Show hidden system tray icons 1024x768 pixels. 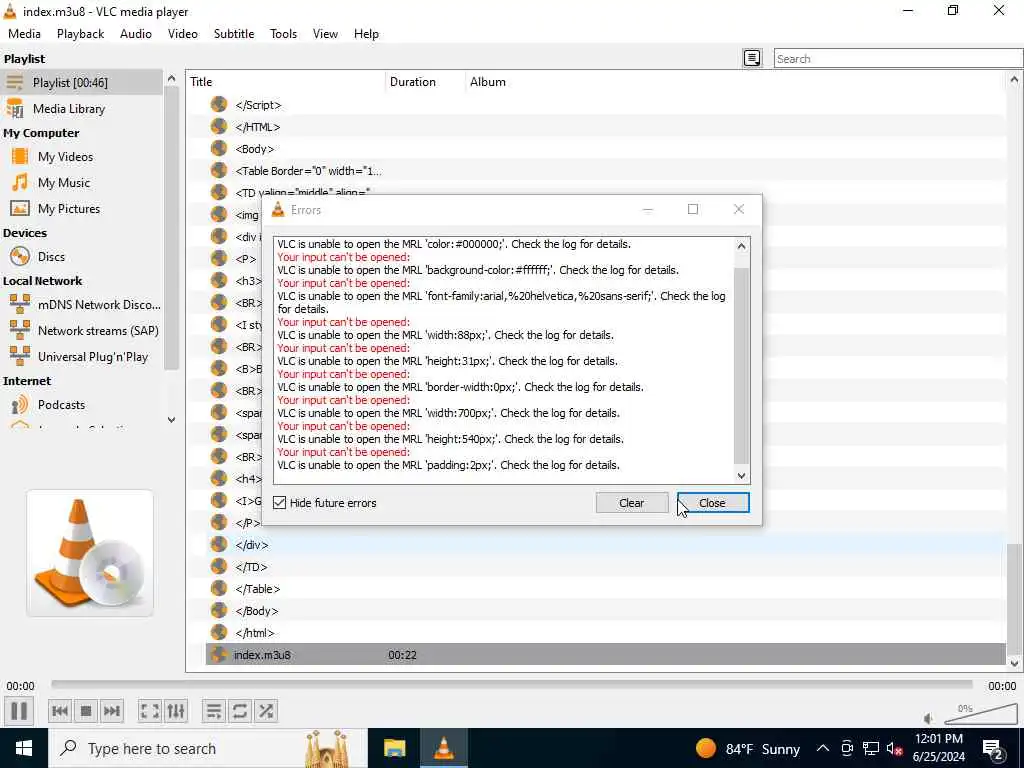pyautogui.click(x=823, y=748)
